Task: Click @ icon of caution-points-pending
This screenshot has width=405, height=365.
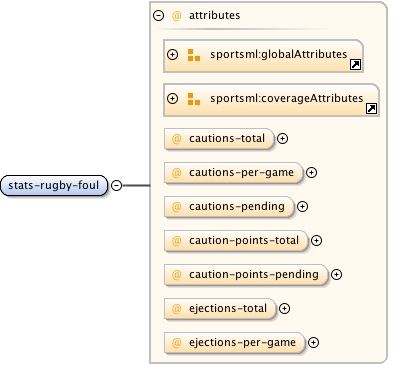Action: point(176,274)
